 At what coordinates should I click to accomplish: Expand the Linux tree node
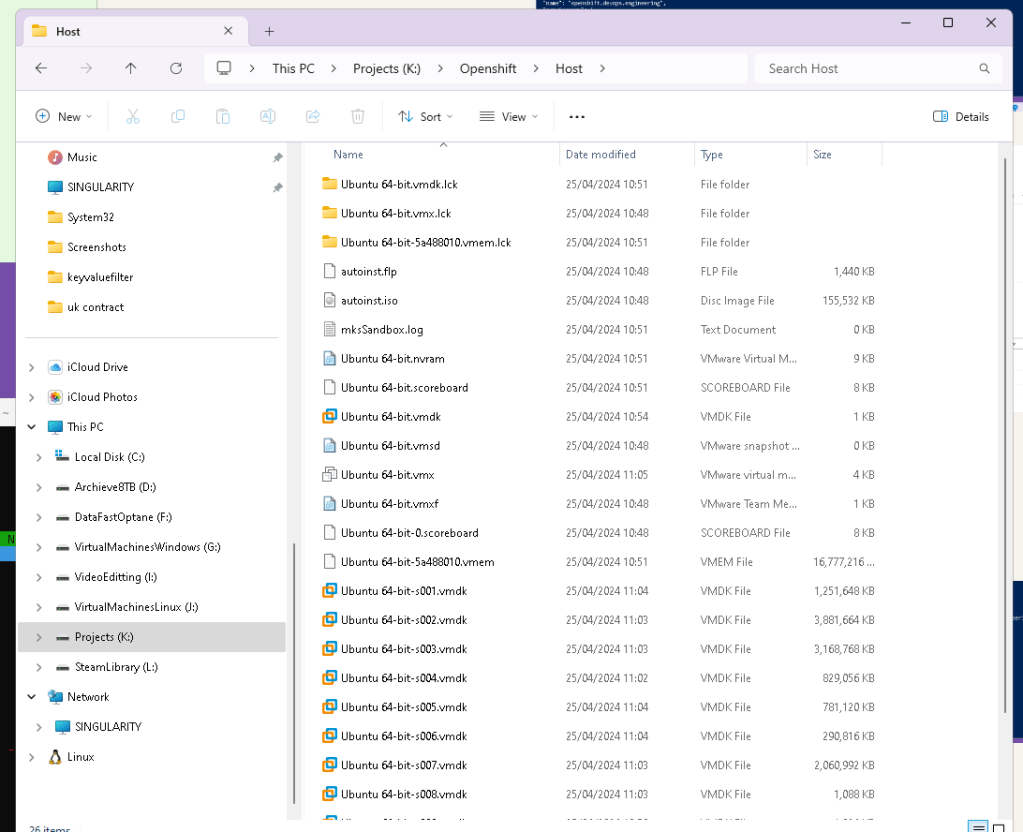pos(31,758)
